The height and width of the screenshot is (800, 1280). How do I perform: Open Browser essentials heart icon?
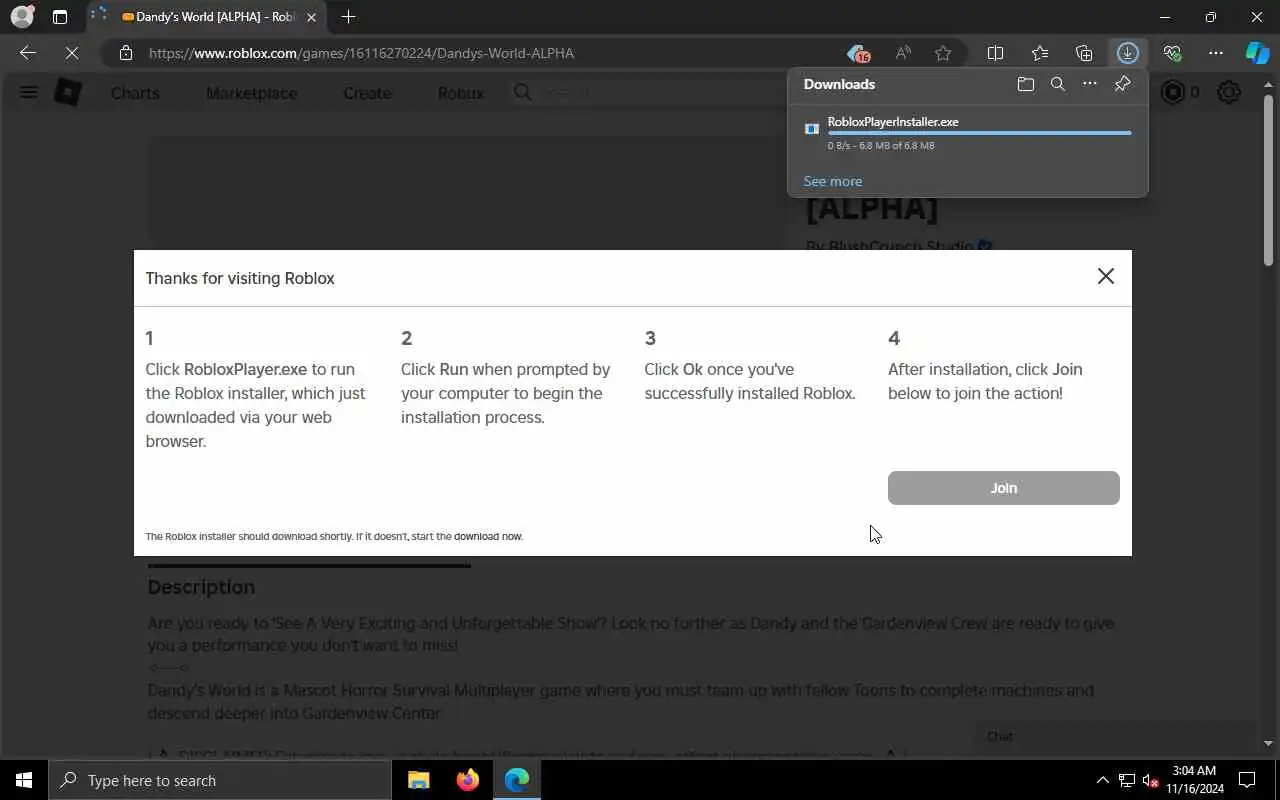click(x=1172, y=53)
